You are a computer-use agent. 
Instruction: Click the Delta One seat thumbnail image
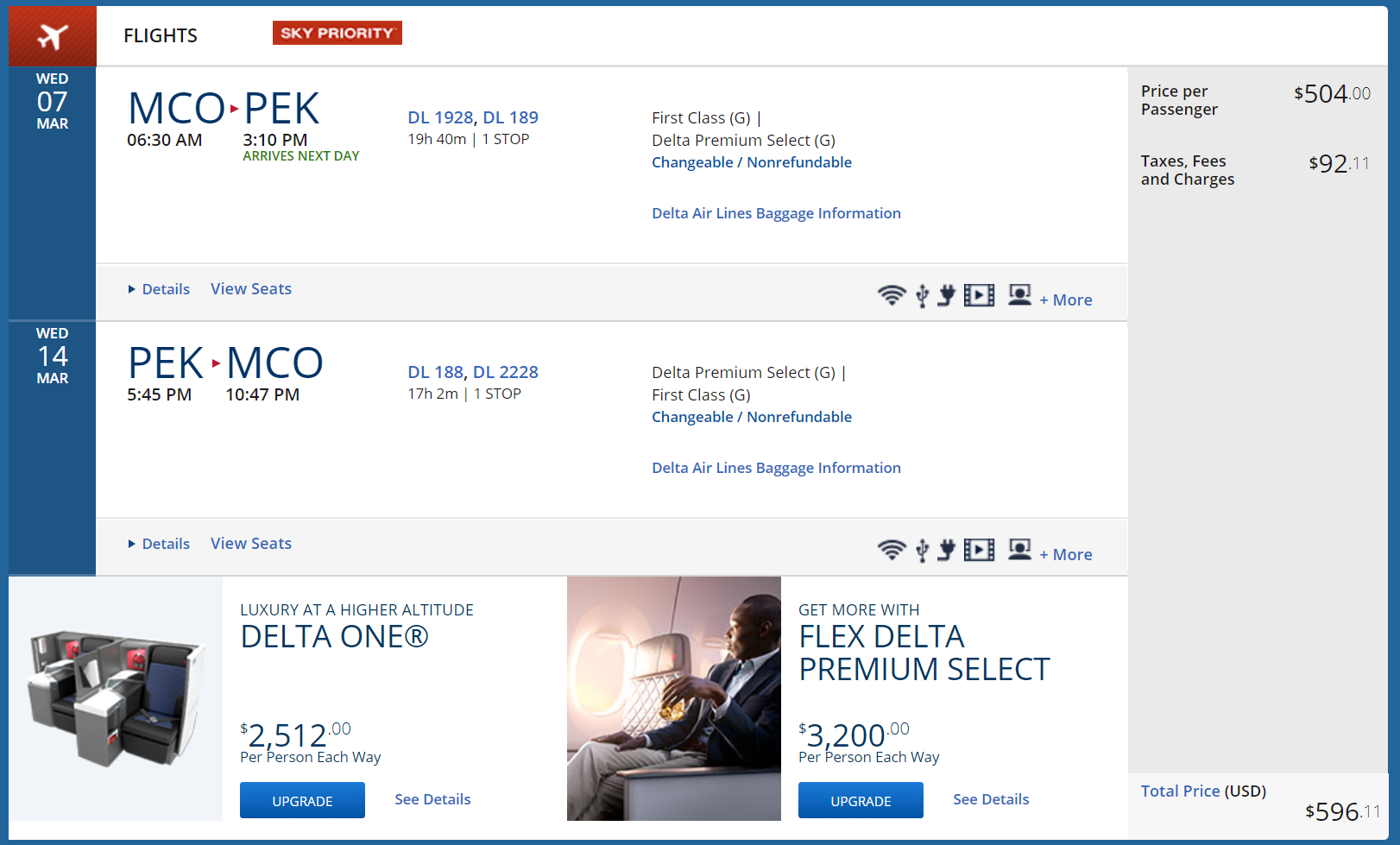(116, 699)
